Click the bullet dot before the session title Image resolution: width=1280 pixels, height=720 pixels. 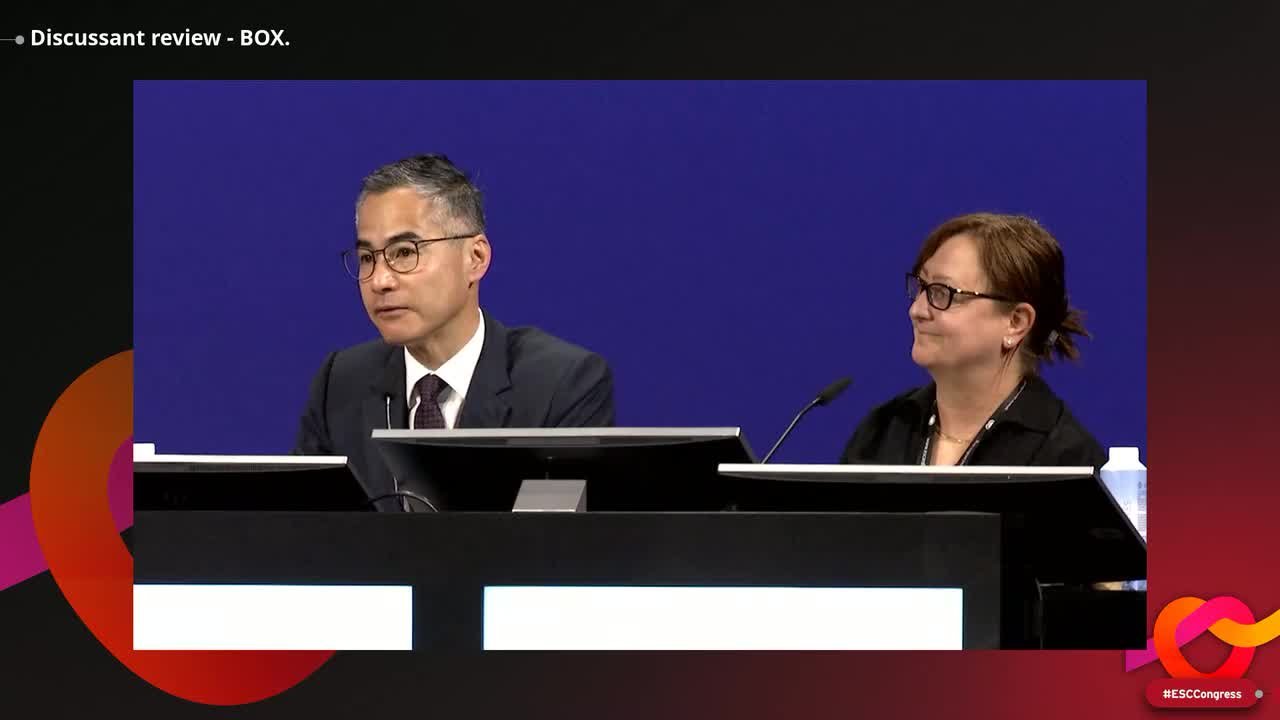[x=19, y=40]
